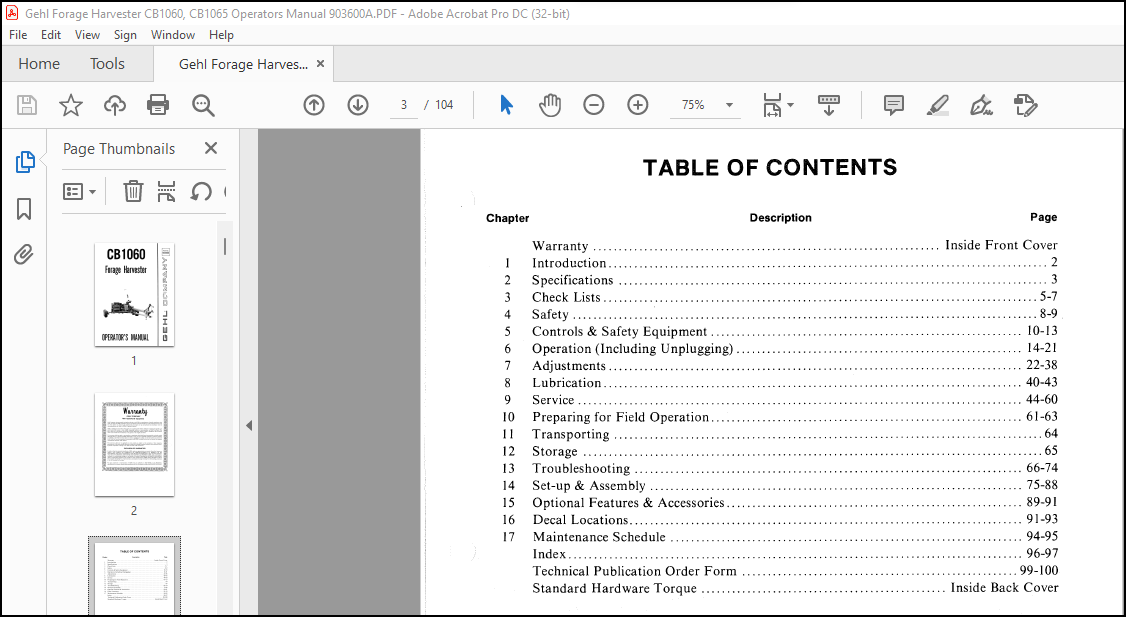Click Operation (Including Unplugging) entry
The image size is (1126, 617).
pos(633,348)
